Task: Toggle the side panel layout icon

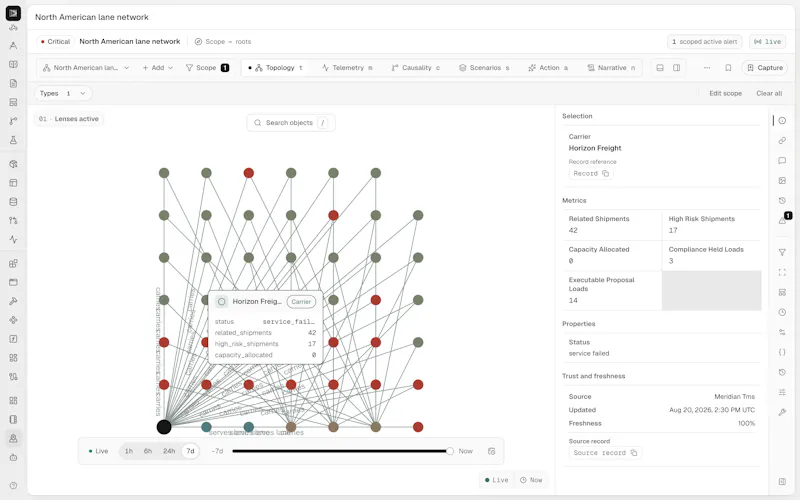Action: point(677,68)
